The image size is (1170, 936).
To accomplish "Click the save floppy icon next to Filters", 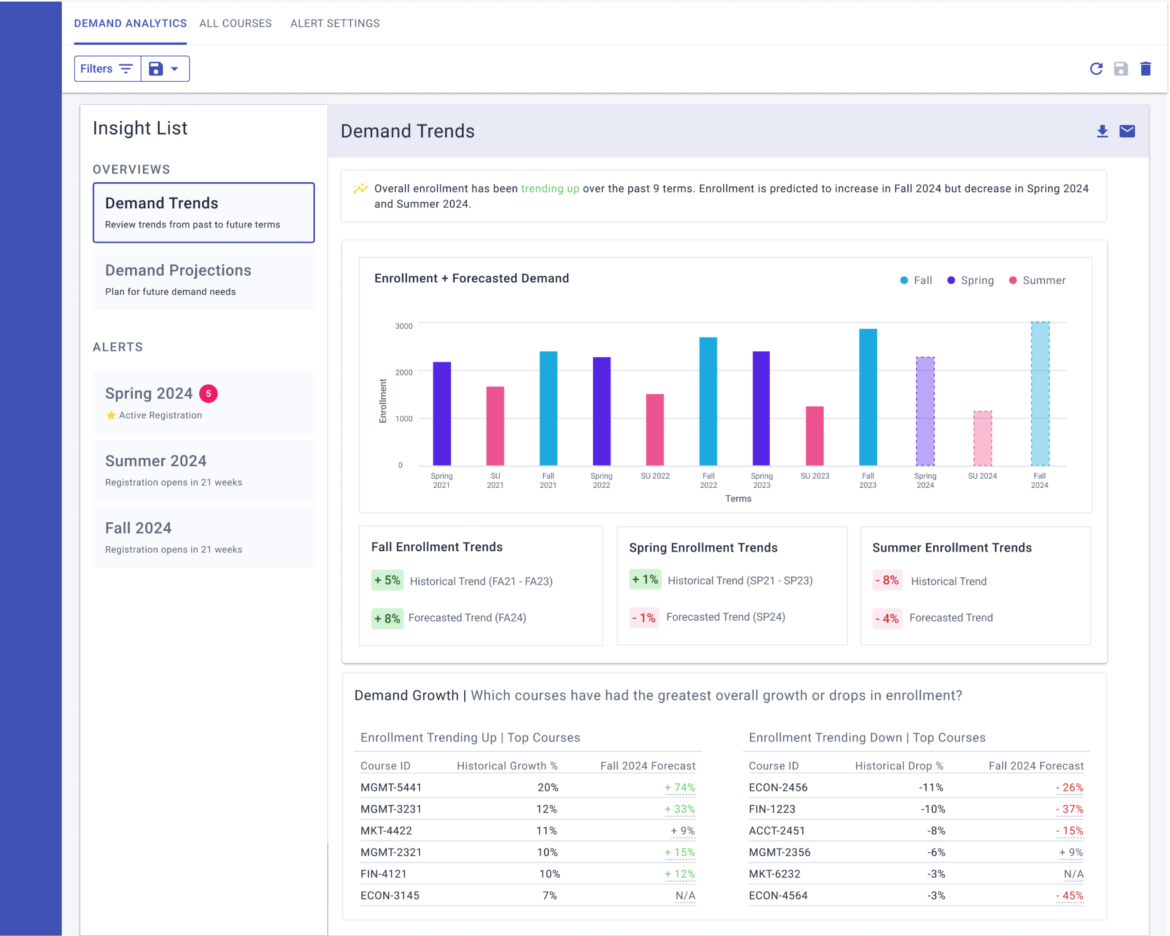I will coord(155,69).
